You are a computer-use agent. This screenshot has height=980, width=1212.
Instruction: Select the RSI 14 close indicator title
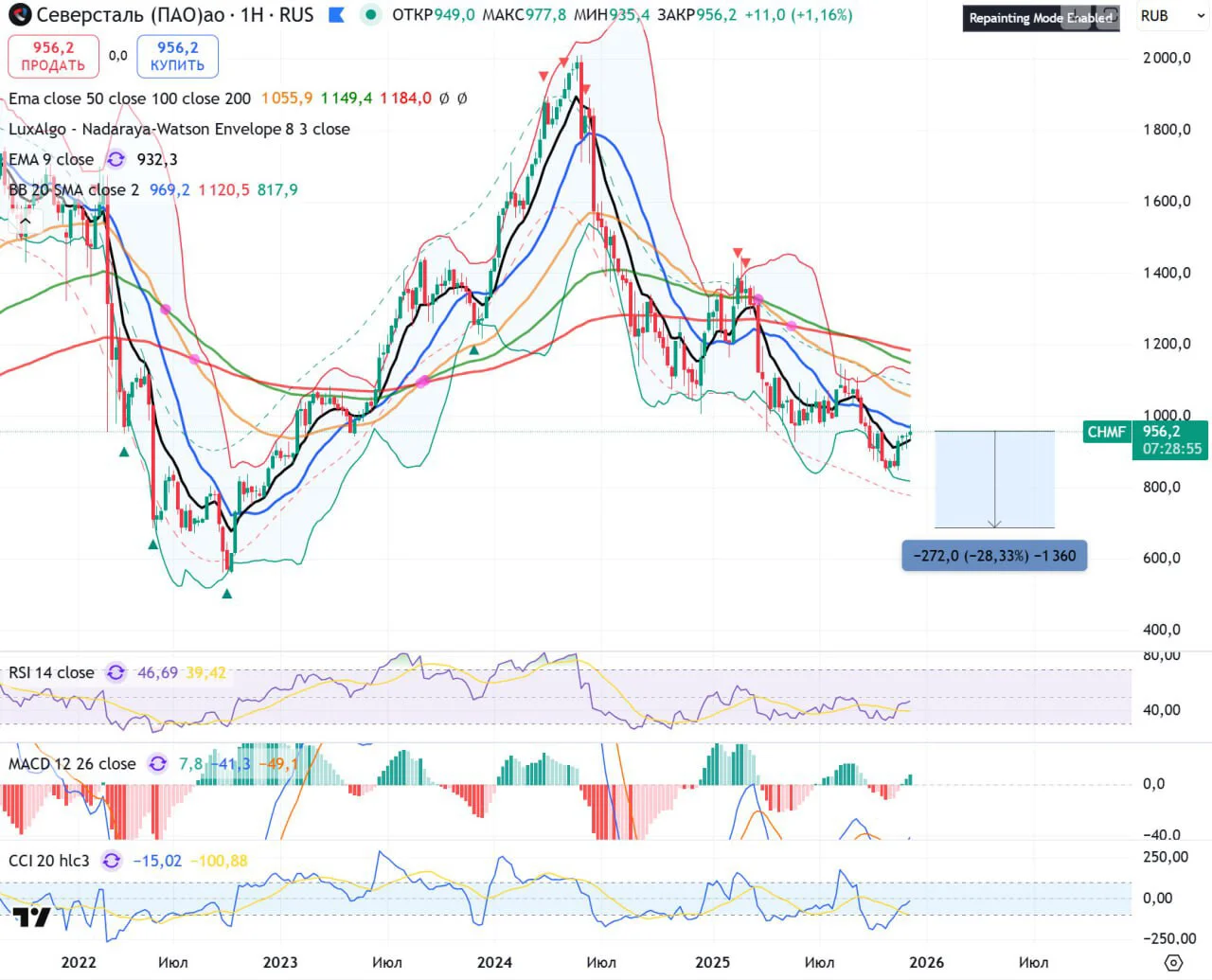(x=51, y=672)
